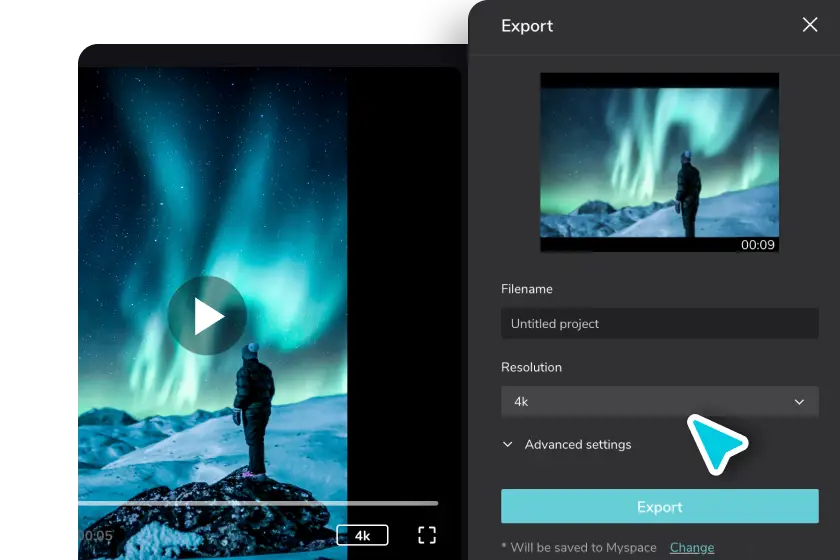Screen dimensions: 840x560
Task: Play the aurora video preview
Action: pos(207,316)
